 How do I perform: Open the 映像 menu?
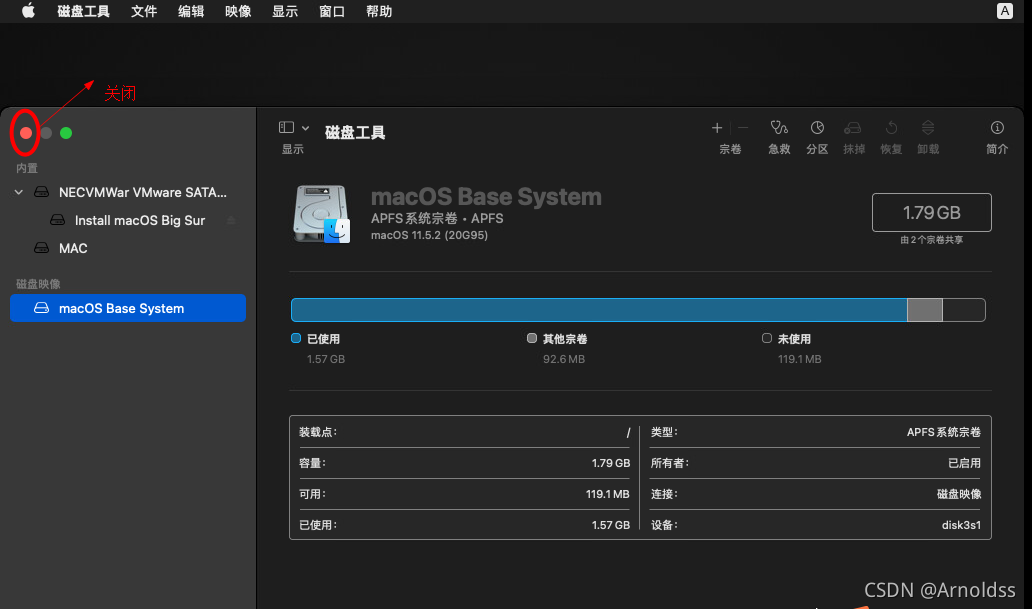pyautogui.click(x=238, y=11)
